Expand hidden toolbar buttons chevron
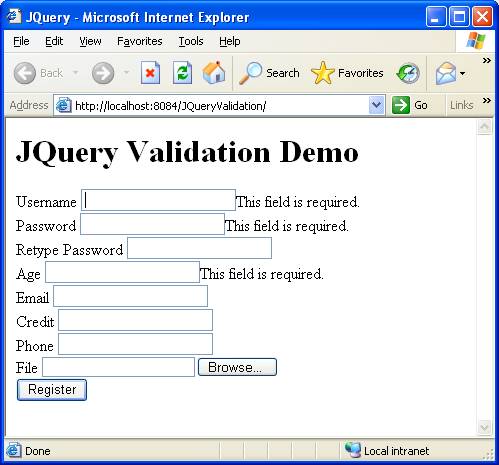 [487, 60]
